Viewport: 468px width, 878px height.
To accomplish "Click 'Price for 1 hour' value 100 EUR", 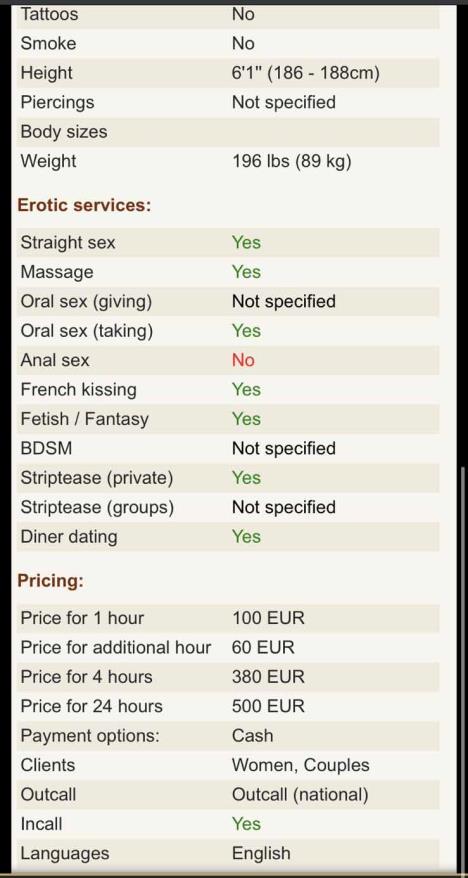I will [x=268, y=618].
